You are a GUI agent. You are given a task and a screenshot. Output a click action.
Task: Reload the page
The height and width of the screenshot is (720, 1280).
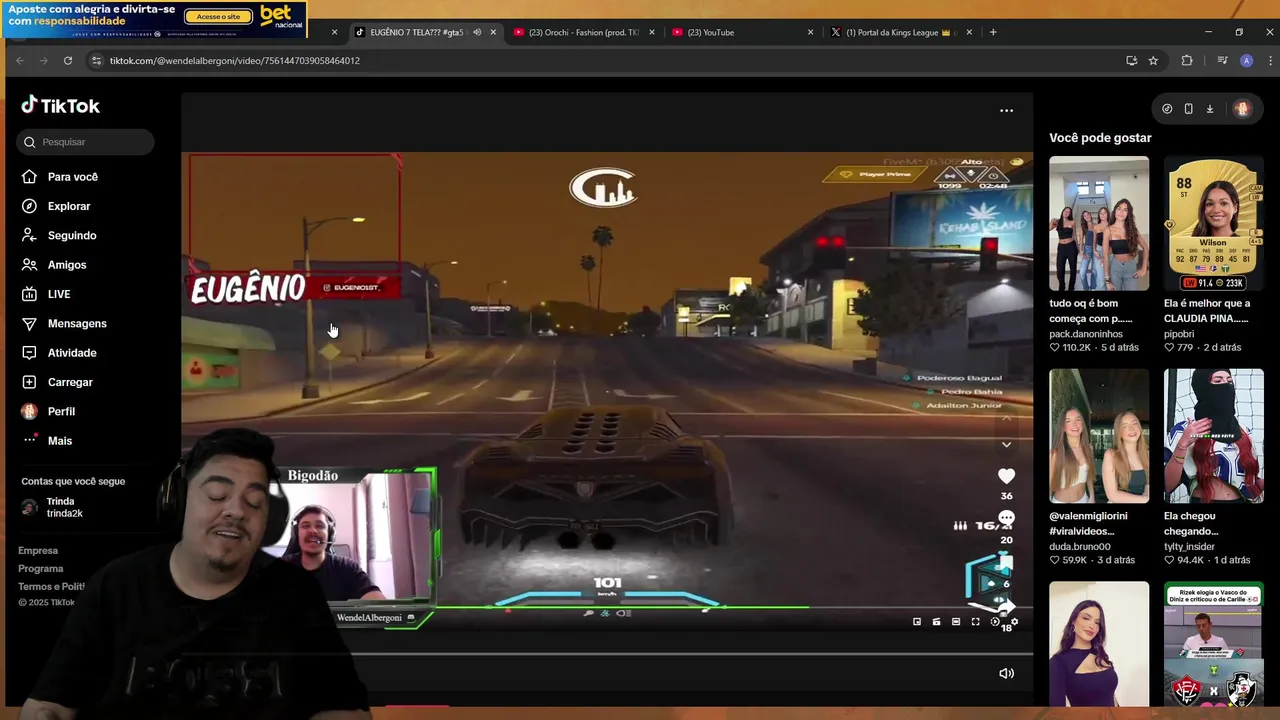click(x=68, y=61)
